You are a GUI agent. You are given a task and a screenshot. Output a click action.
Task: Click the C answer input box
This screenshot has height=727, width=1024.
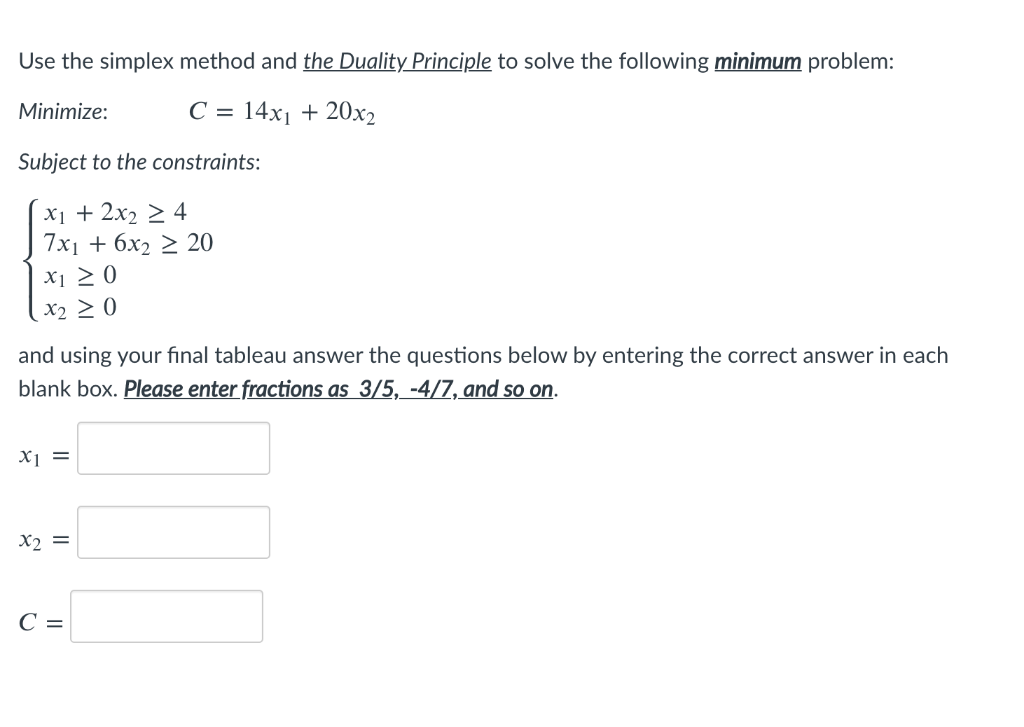(x=166, y=615)
